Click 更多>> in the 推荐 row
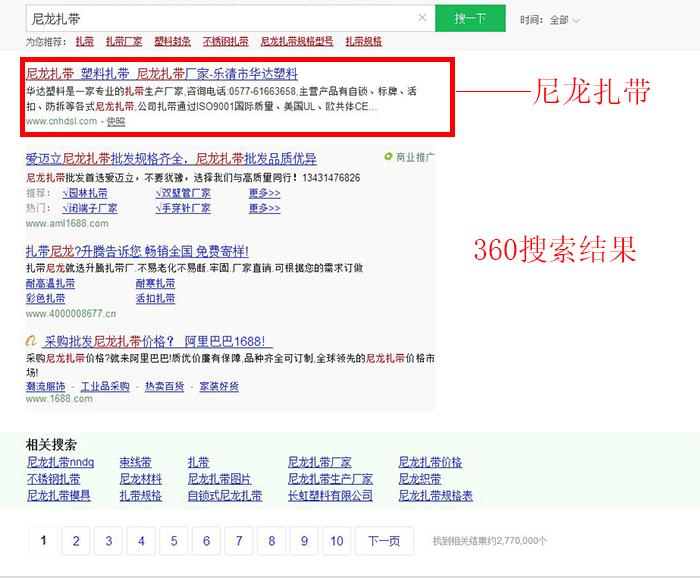The height and width of the screenshot is (578, 700). (264, 193)
